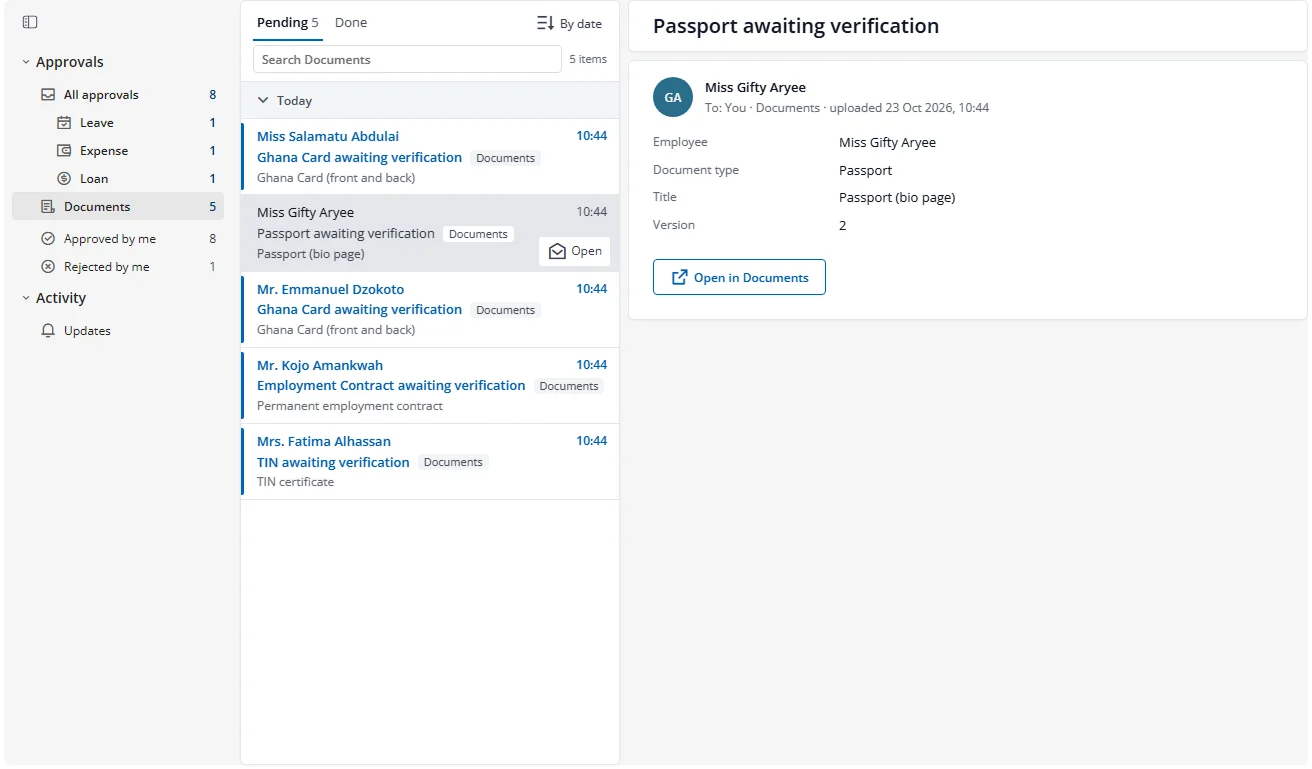Click the Leave calendar icon
1312x769 pixels.
[64, 123]
